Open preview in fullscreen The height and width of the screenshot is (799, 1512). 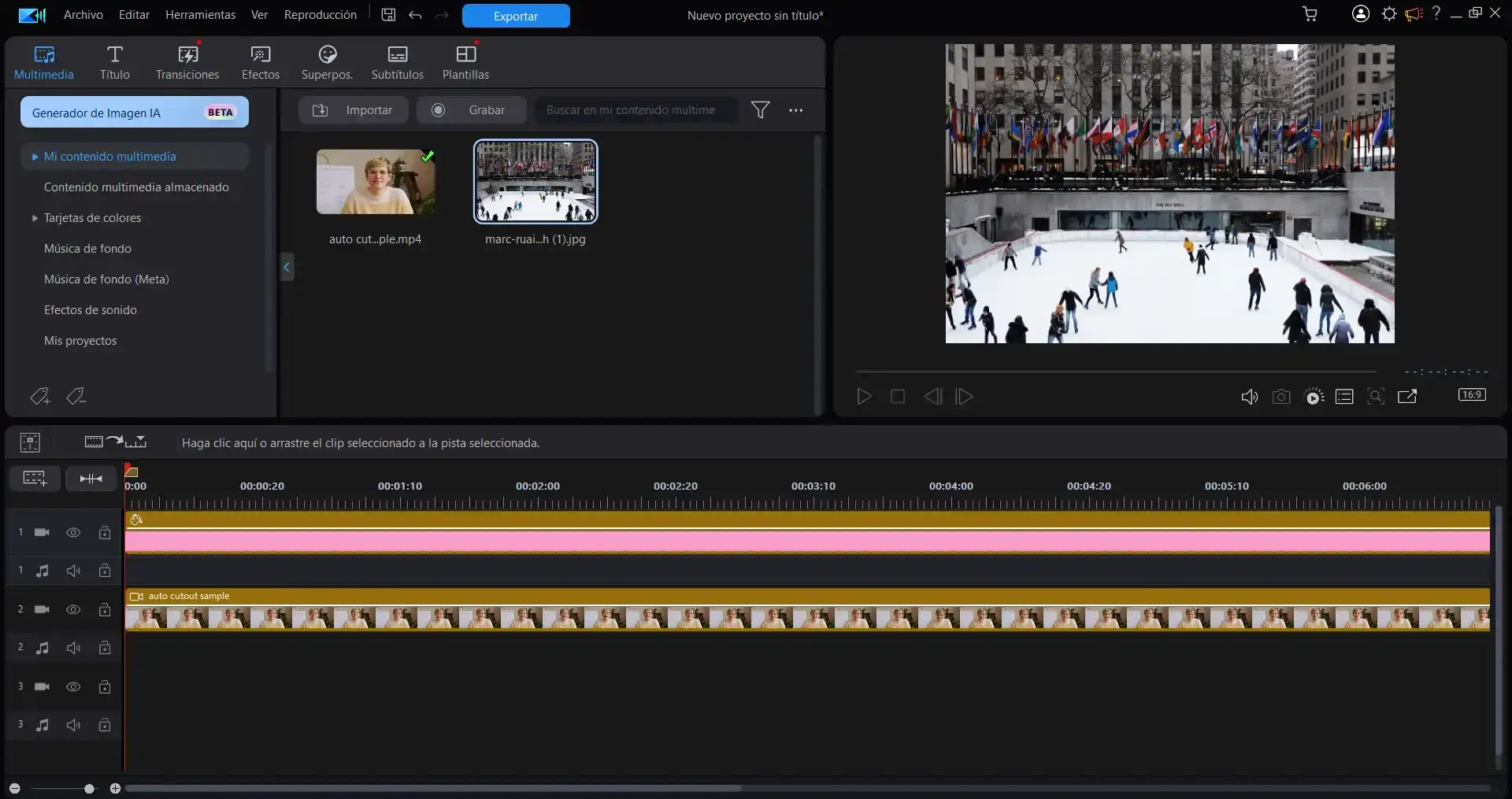(x=1408, y=397)
